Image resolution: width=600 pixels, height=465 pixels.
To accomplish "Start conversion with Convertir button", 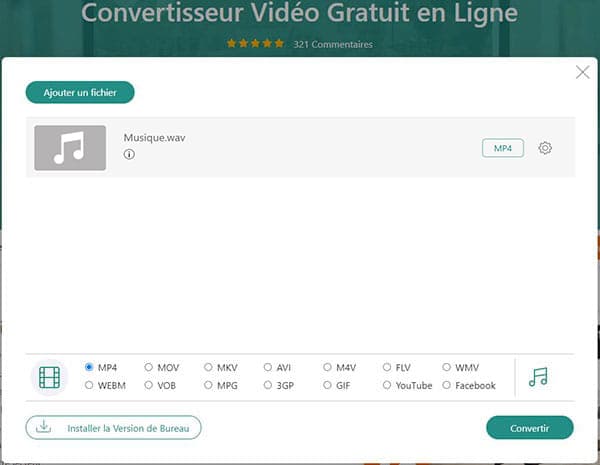I will click(530, 428).
